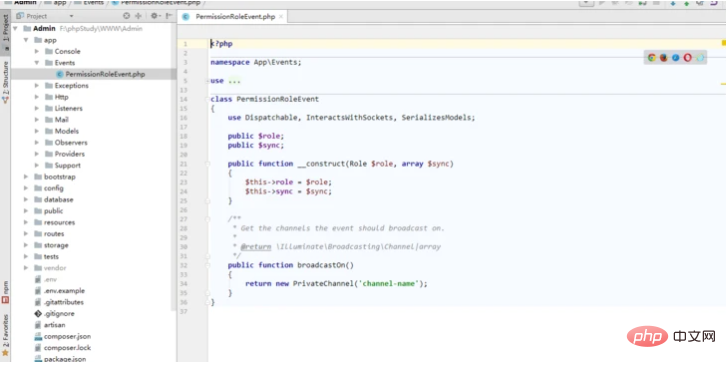726x369 pixels.
Task: Click the yellow warning stripe marker
Action: pyautogui.click(x=723, y=84)
